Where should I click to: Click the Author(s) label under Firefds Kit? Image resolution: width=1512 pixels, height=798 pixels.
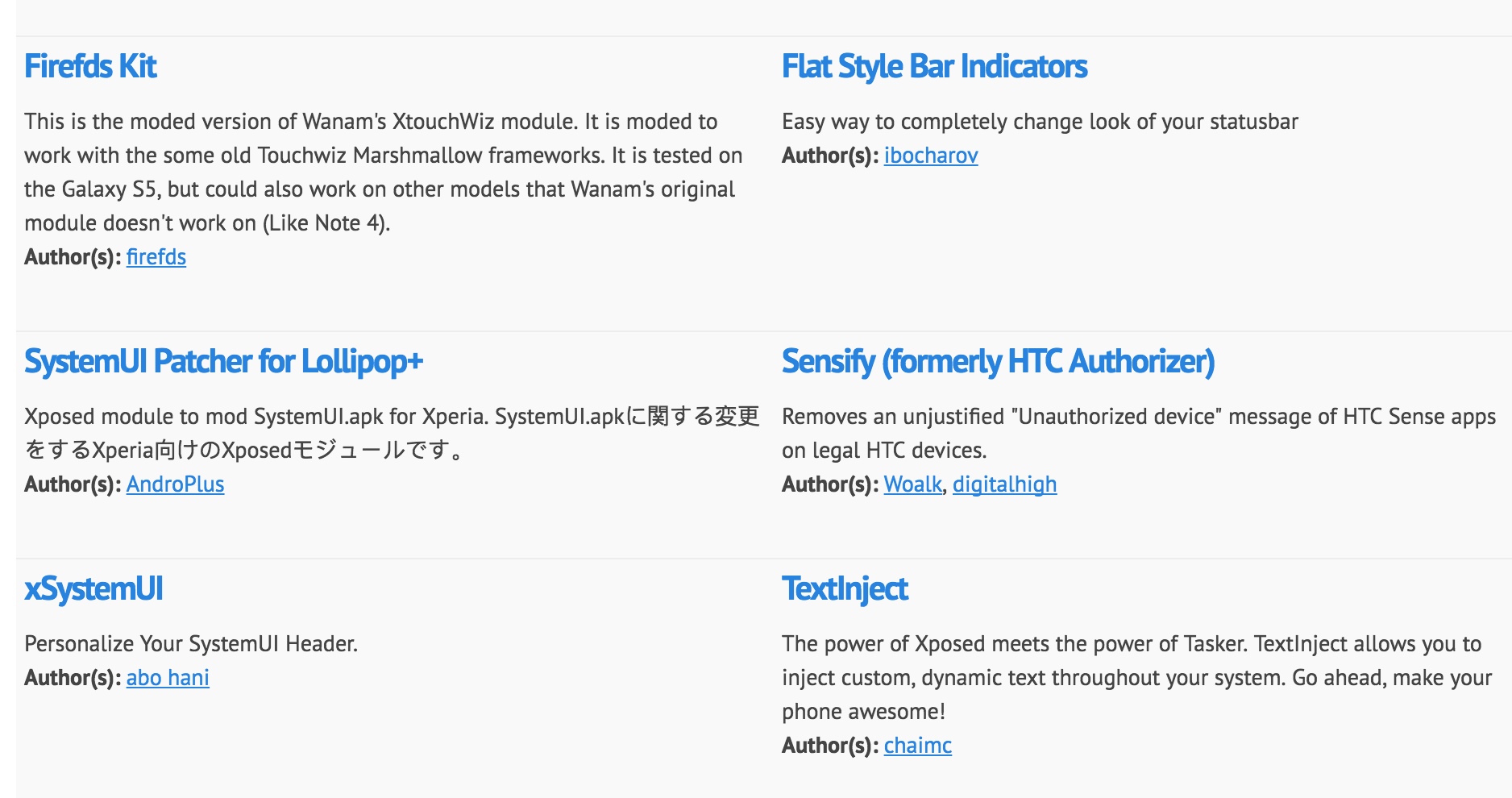[x=73, y=257]
